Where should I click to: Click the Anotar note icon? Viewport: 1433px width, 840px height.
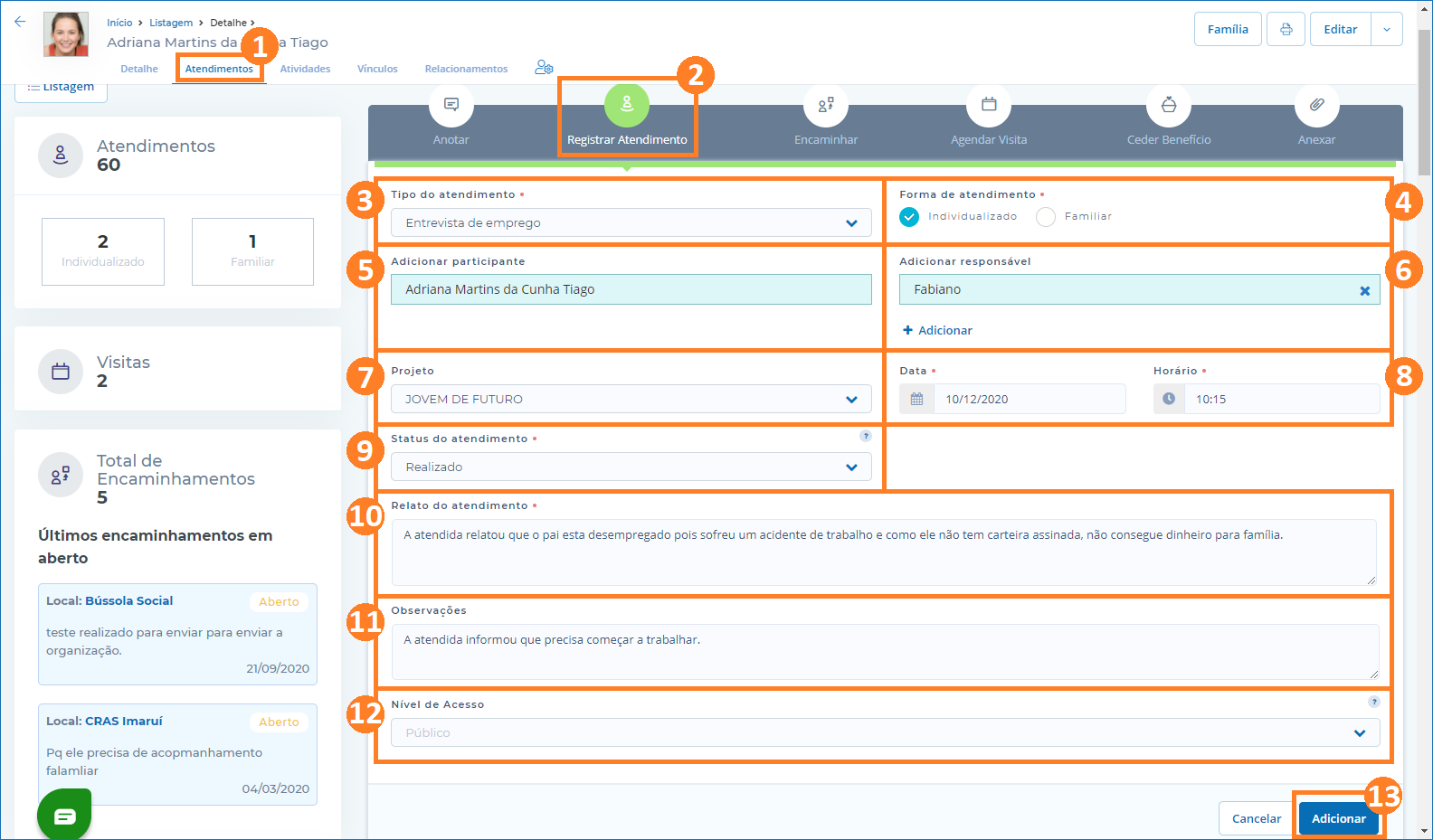pos(451,105)
